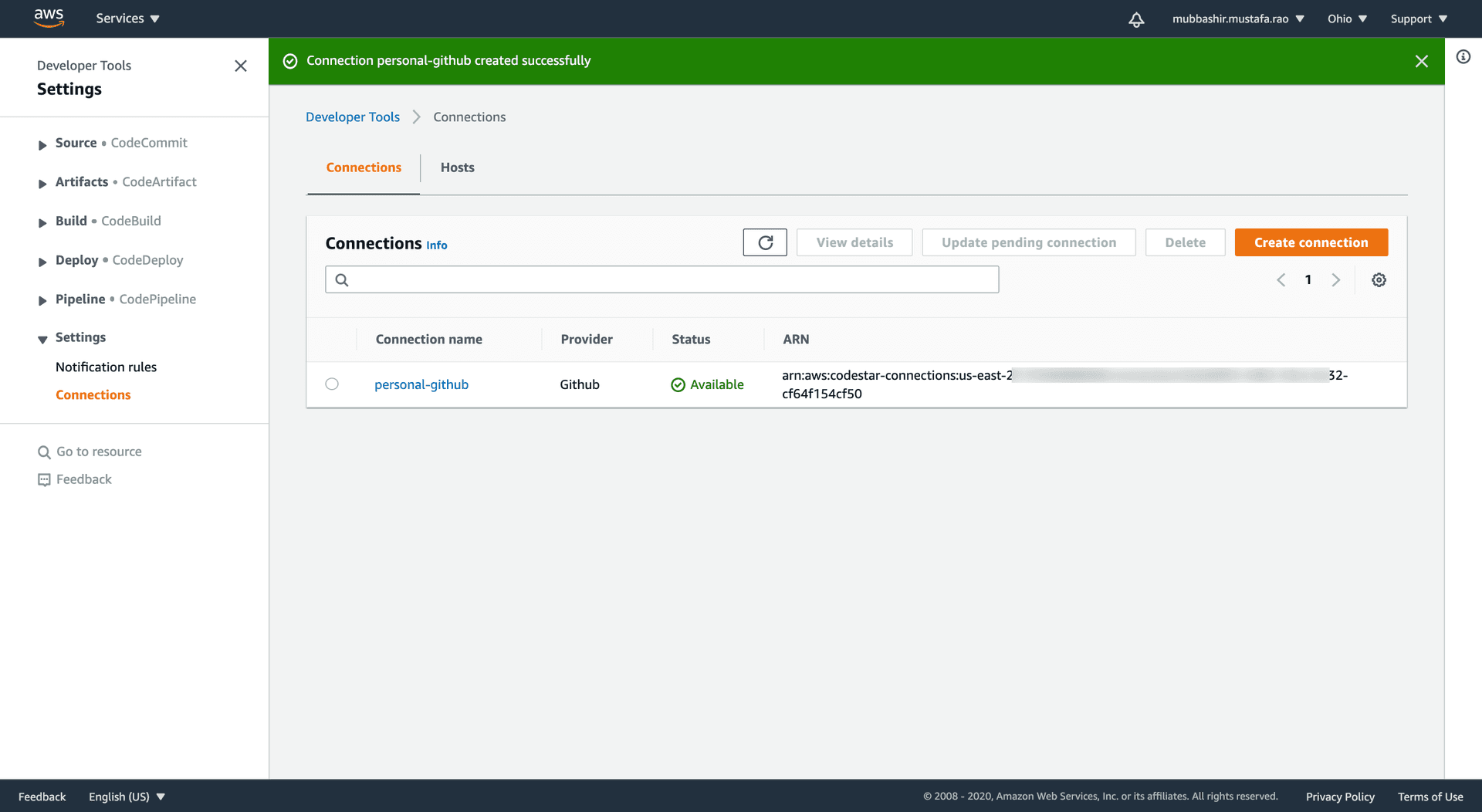The width and height of the screenshot is (1482, 812).
Task: Open Connections in the sidebar
Action: [x=93, y=395]
